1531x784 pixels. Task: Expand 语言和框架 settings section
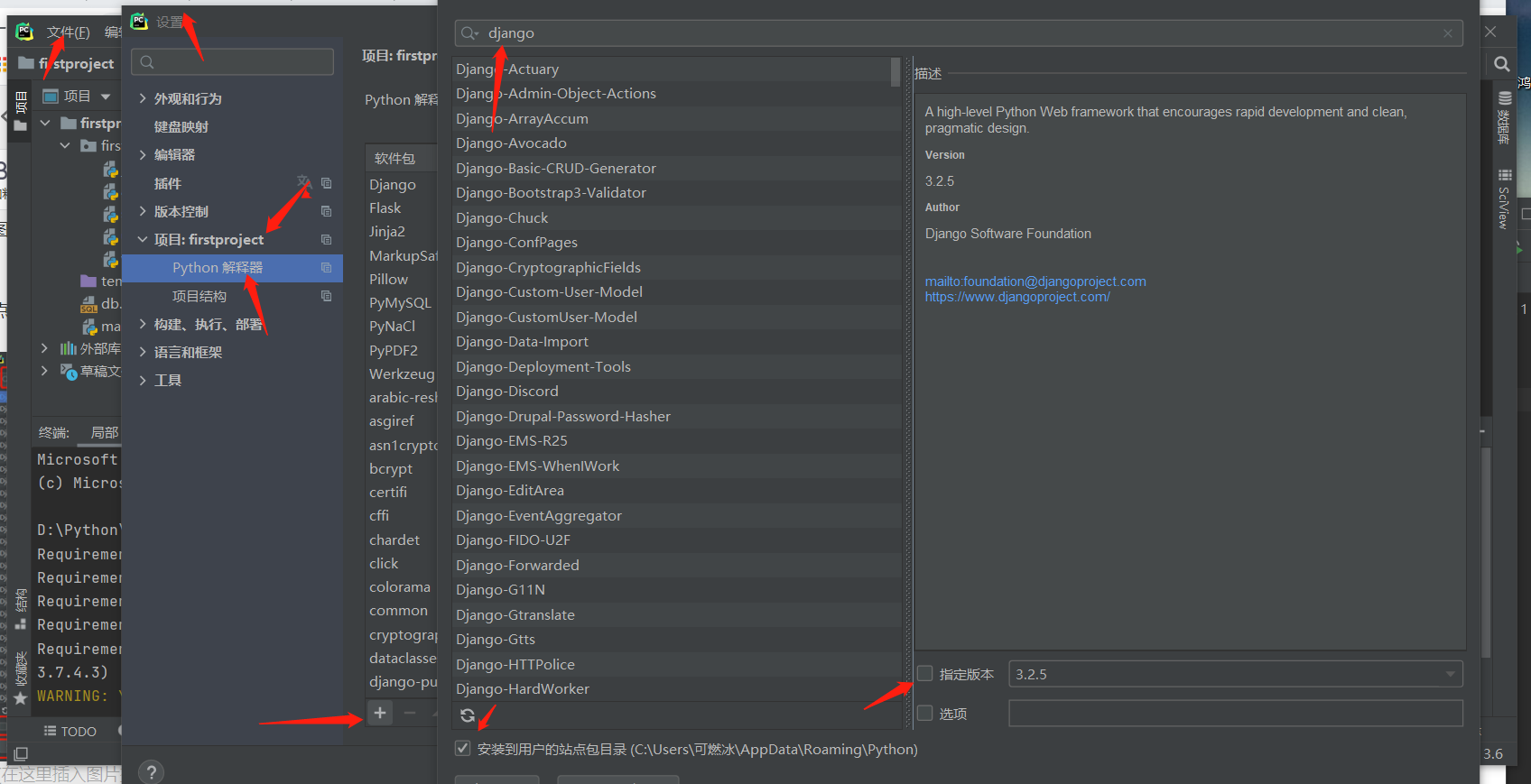click(x=143, y=352)
